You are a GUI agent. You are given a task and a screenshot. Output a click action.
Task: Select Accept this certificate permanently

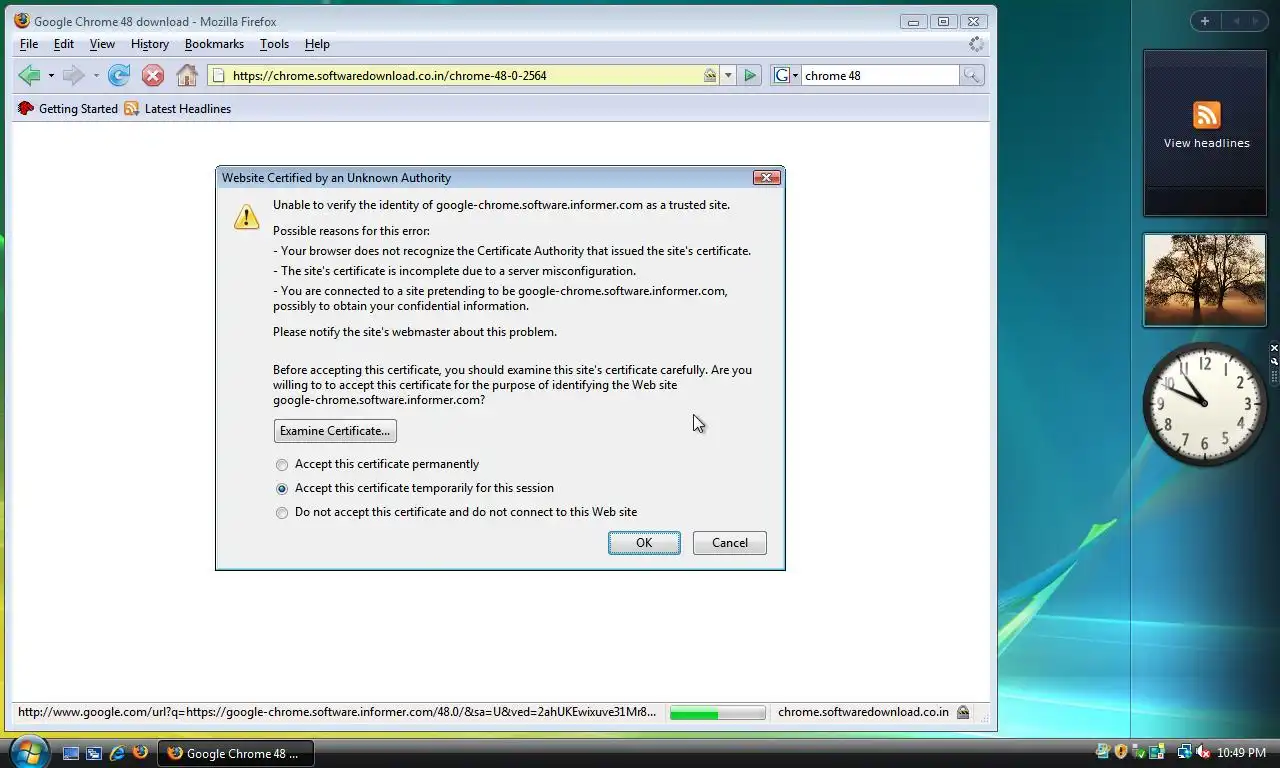tap(377, 464)
